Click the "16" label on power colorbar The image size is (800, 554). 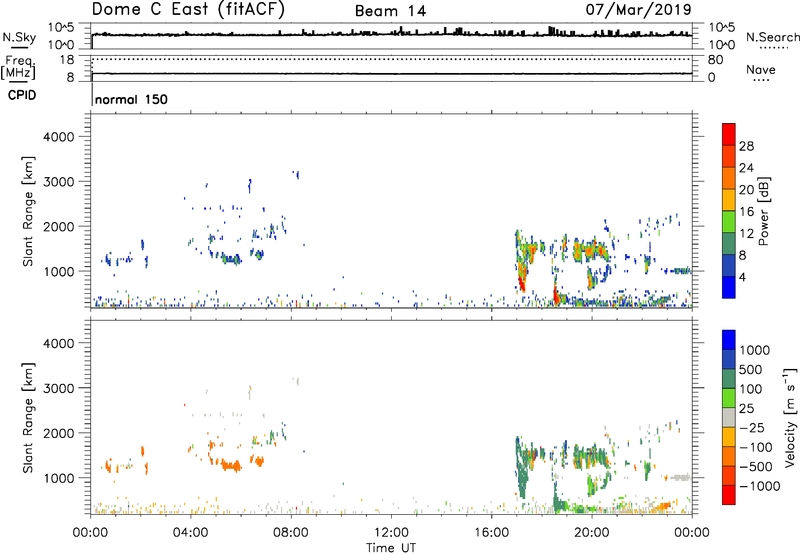[746, 212]
